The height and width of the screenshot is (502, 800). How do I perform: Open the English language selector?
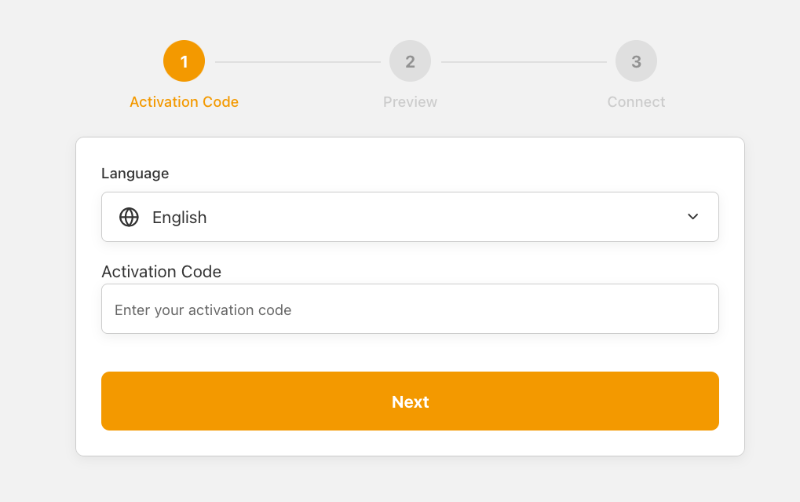[x=410, y=217]
